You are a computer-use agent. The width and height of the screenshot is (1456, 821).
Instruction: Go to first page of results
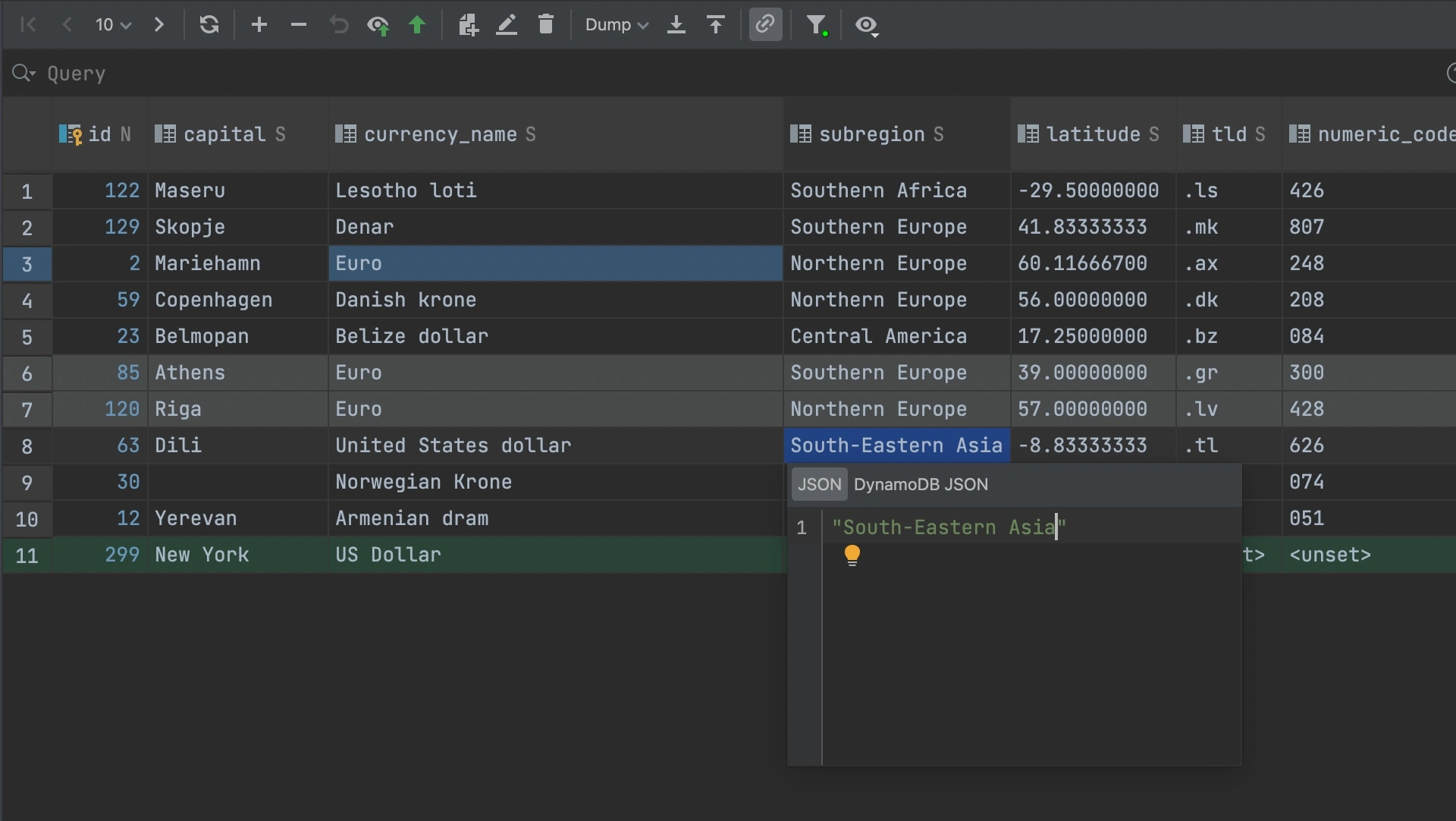point(28,25)
